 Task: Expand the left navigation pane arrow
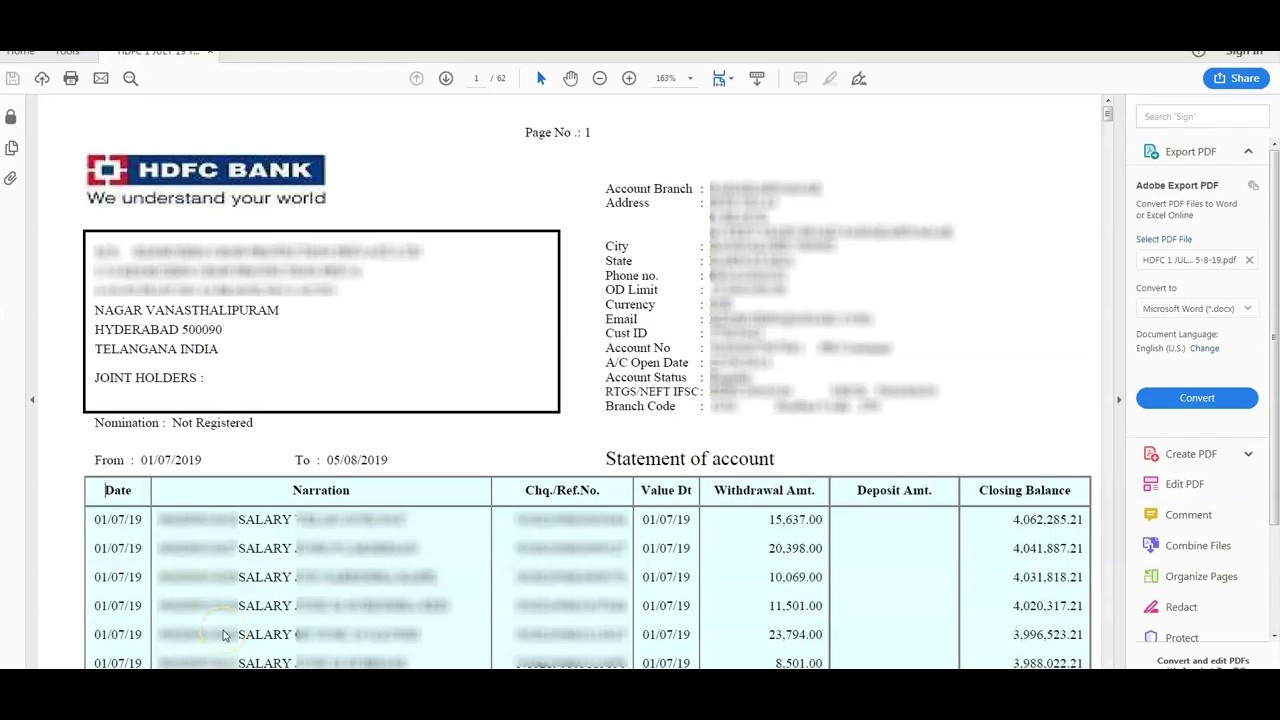coord(32,400)
